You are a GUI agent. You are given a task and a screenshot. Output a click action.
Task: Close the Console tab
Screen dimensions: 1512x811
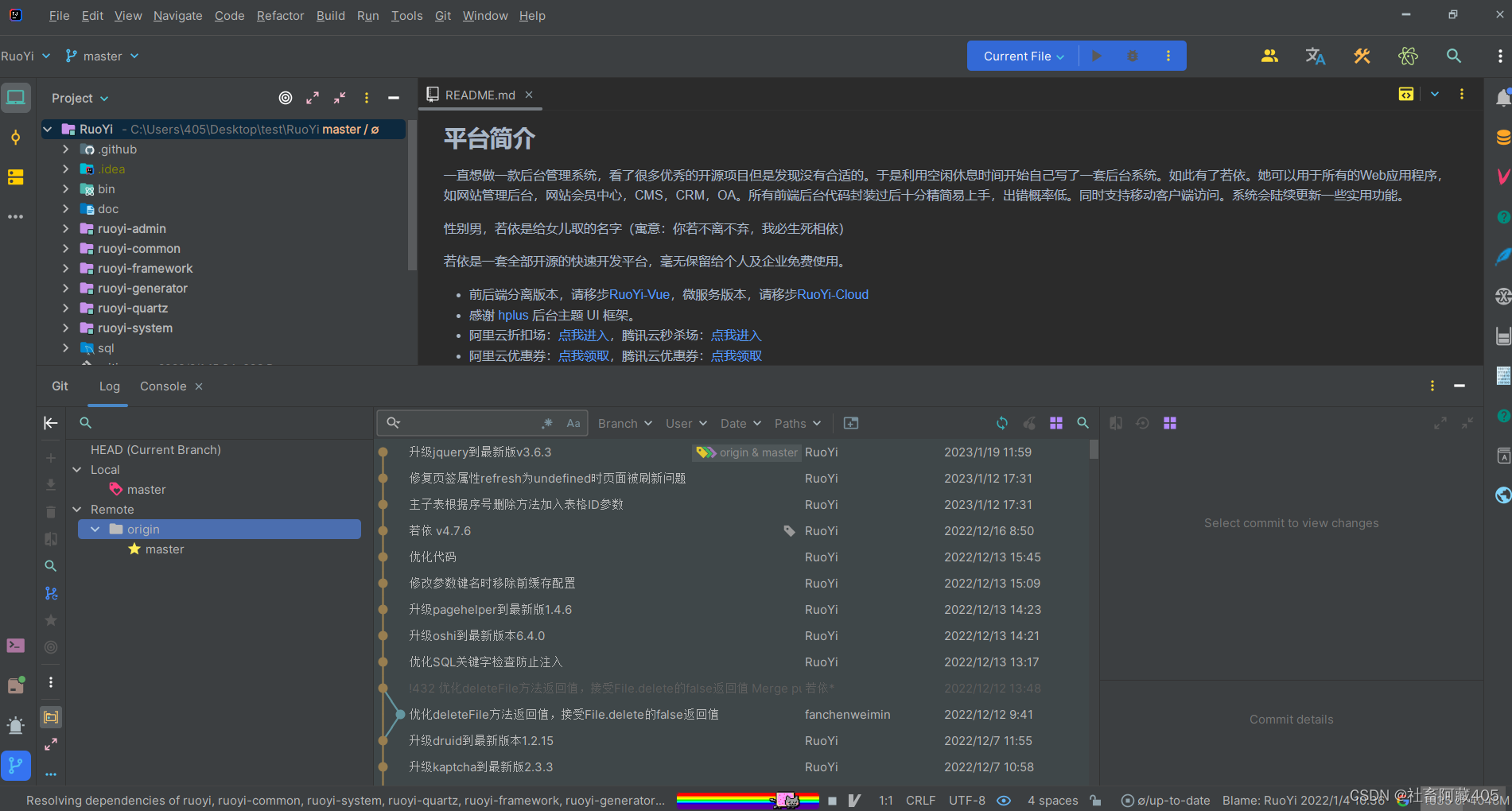199,386
